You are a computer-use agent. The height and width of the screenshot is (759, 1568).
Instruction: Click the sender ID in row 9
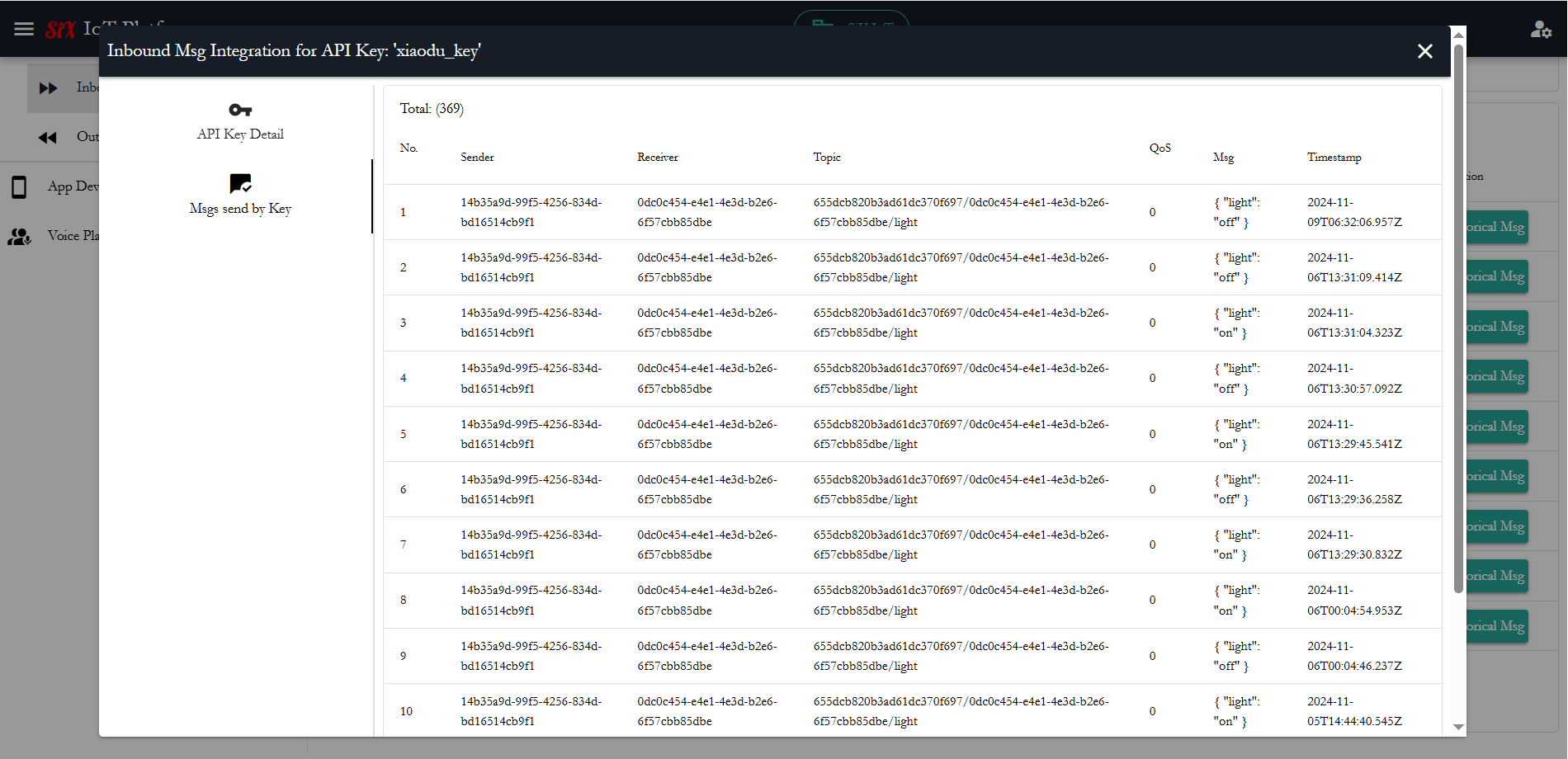[x=531, y=657]
